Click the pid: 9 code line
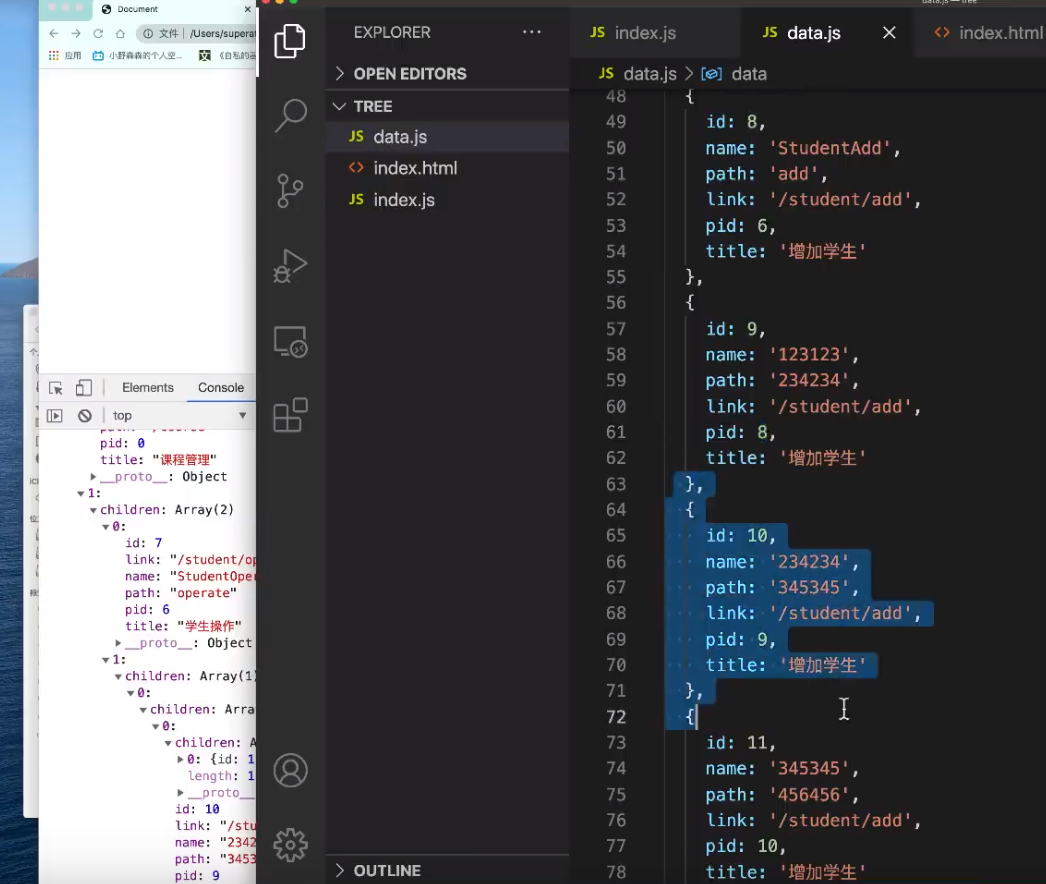Image resolution: width=1046 pixels, height=884 pixels. coord(740,639)
